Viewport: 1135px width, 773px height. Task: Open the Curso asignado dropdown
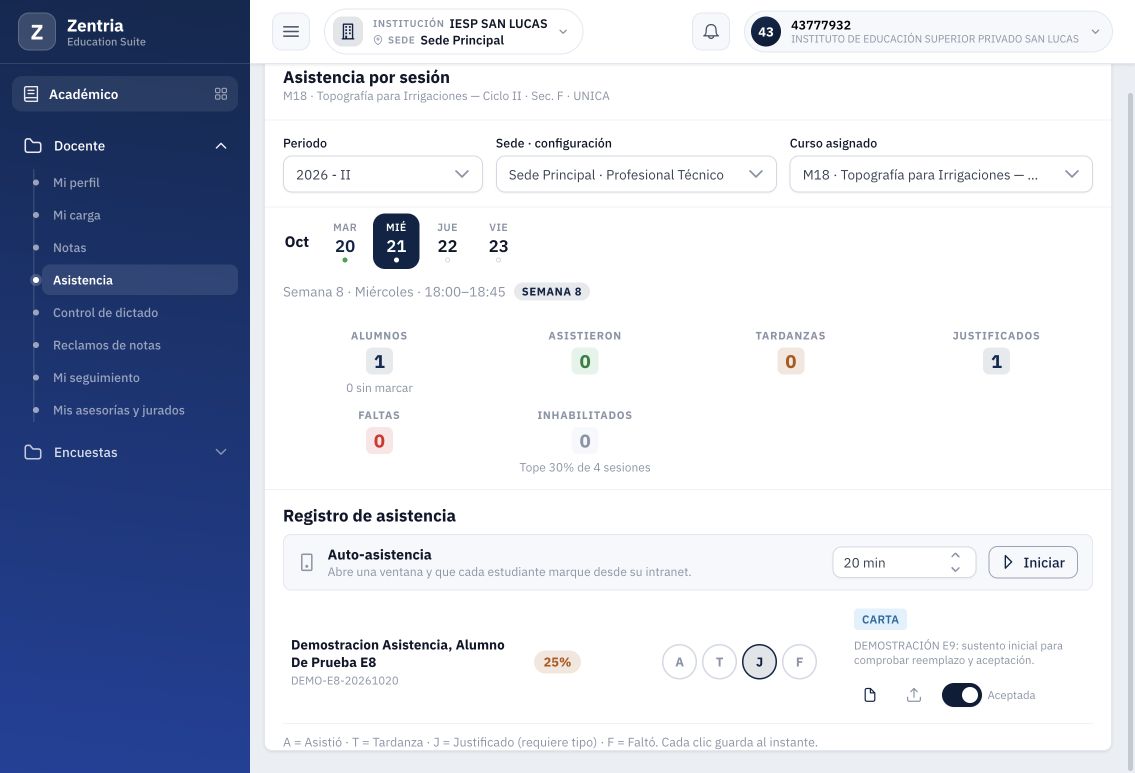[941, 174]
